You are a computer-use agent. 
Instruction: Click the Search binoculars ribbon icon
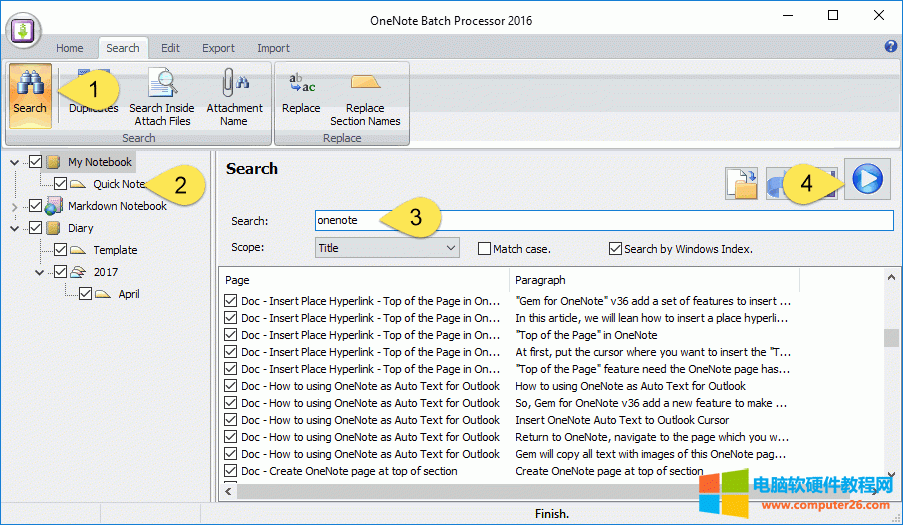[30, 94]
